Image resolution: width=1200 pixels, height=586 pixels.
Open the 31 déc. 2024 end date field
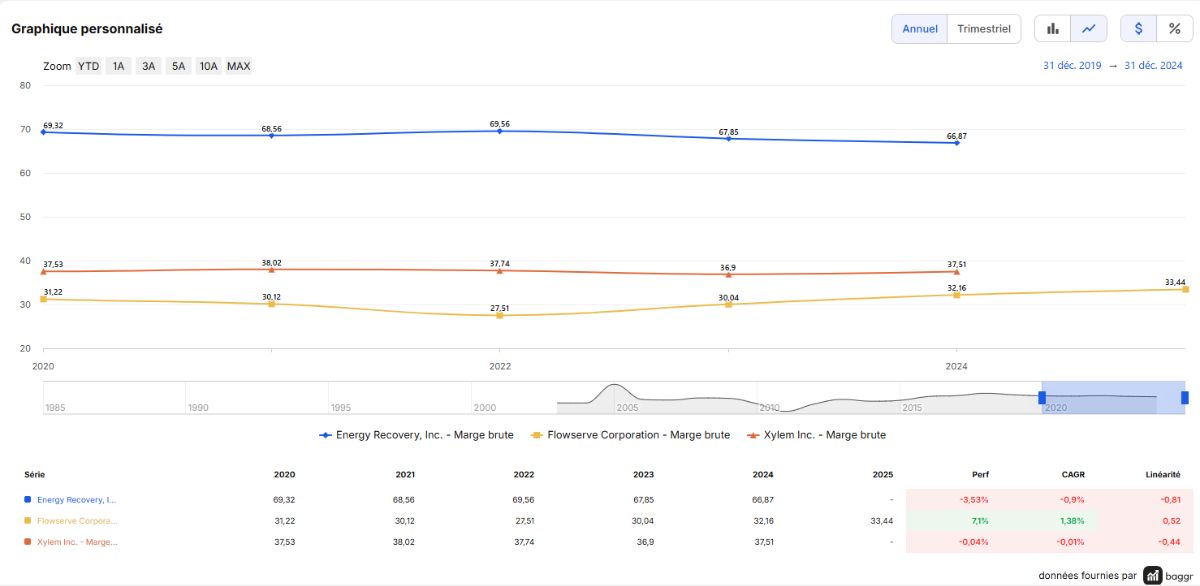(1153, 65)
